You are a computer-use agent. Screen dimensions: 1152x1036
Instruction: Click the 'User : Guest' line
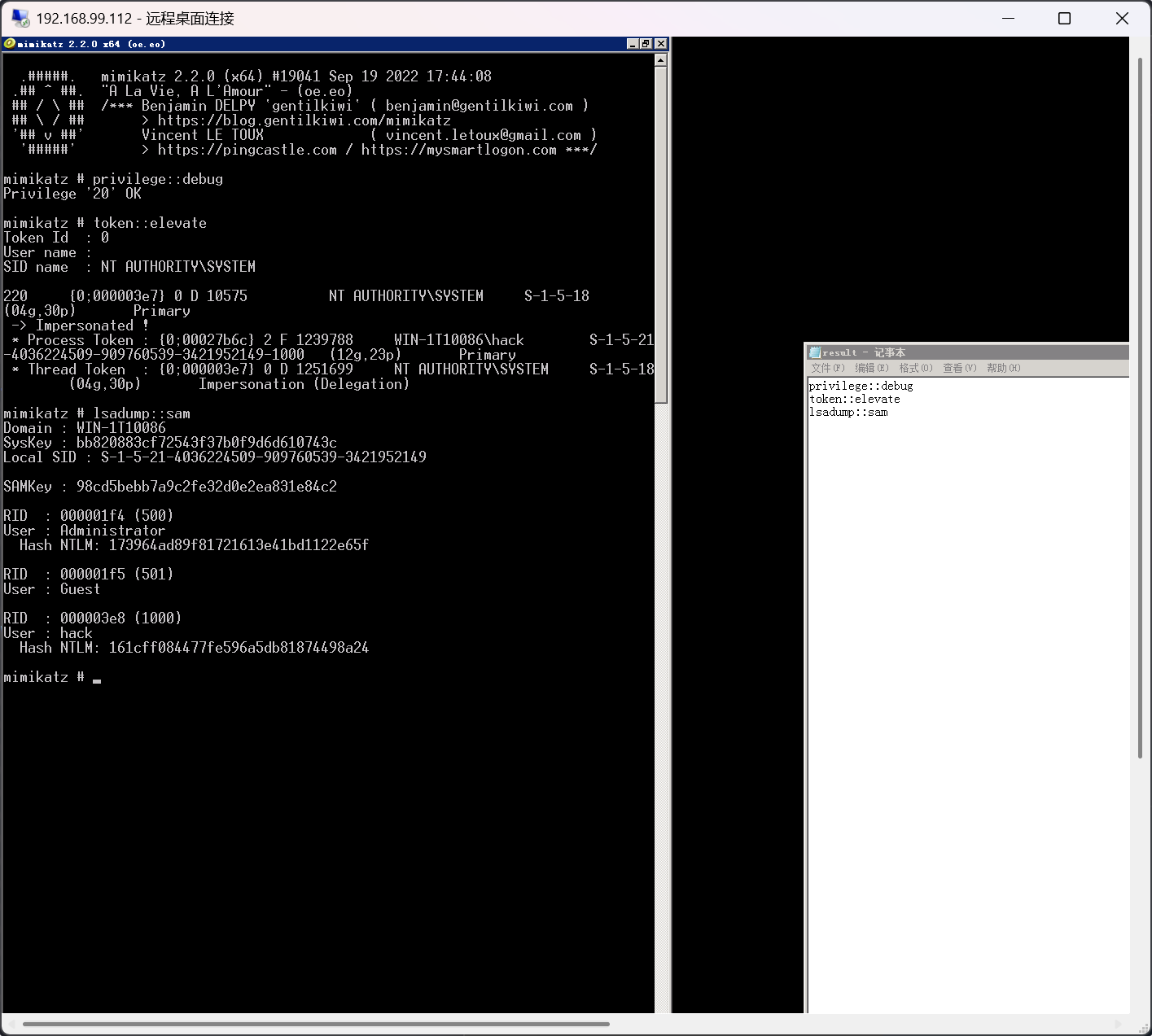(x=52, y=589)
